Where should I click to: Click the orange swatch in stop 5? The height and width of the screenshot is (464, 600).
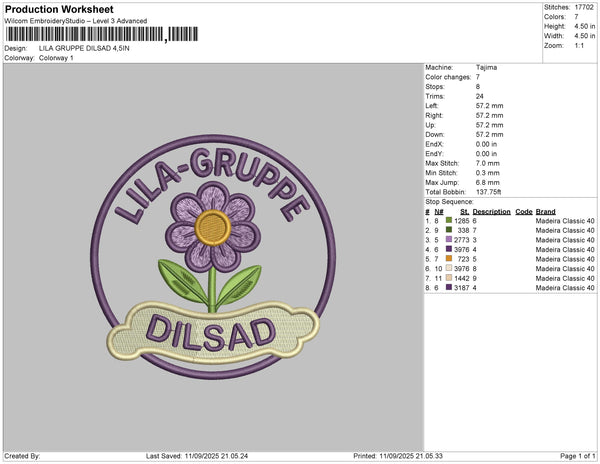pyautogui.click(x=449, y=259)
